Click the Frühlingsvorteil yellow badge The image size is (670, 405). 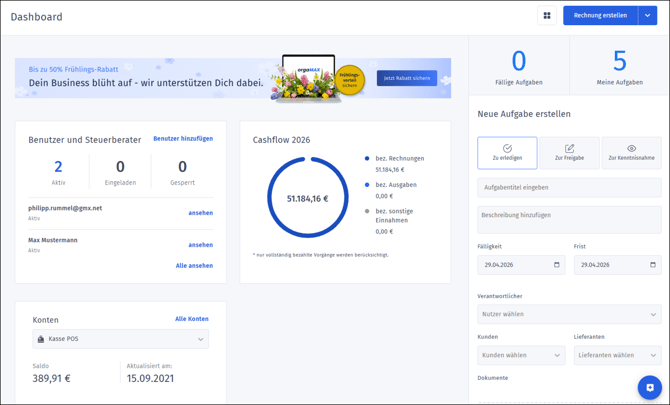pos(350,80)
